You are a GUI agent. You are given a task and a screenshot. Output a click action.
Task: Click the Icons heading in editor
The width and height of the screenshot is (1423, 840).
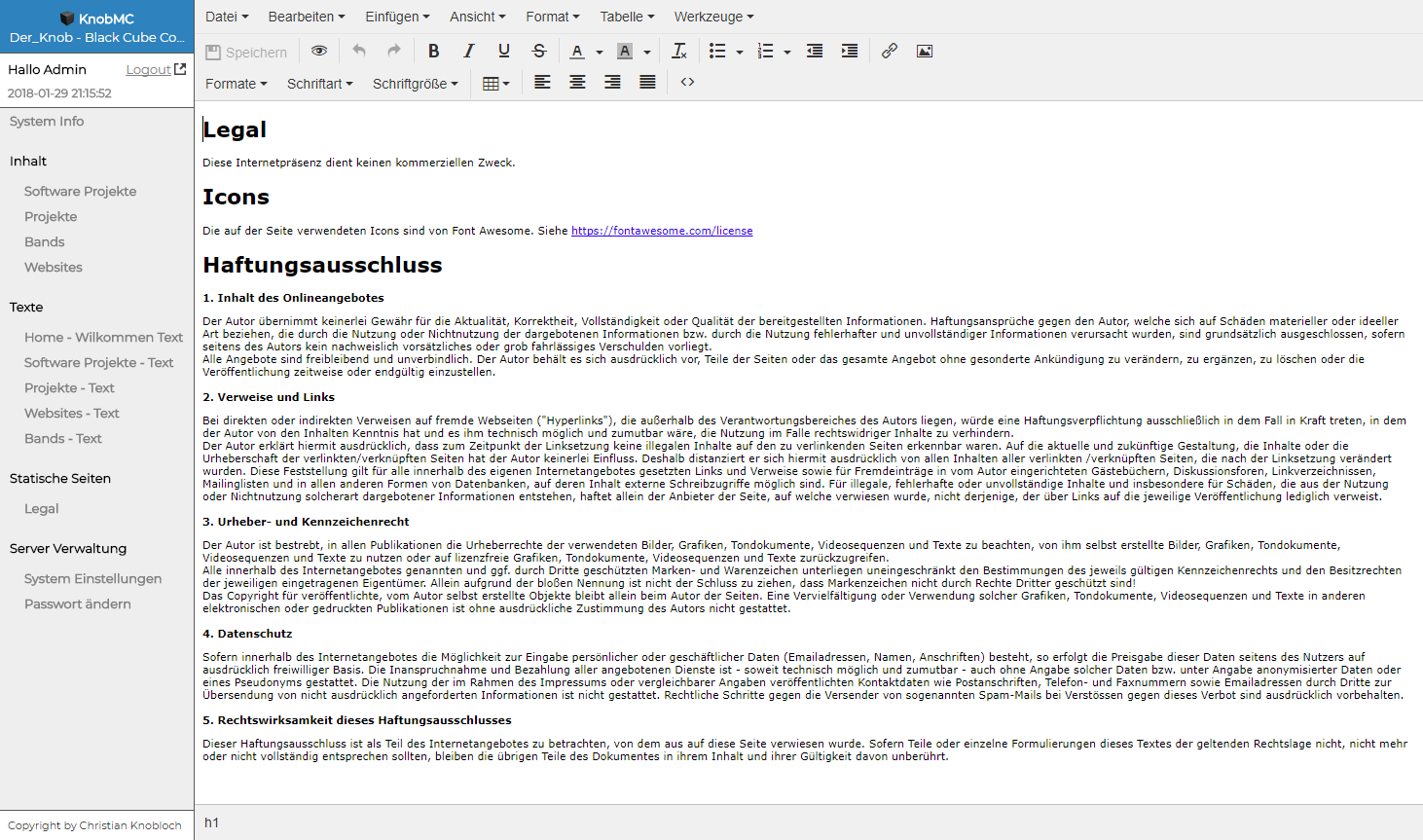pos(236,197)
